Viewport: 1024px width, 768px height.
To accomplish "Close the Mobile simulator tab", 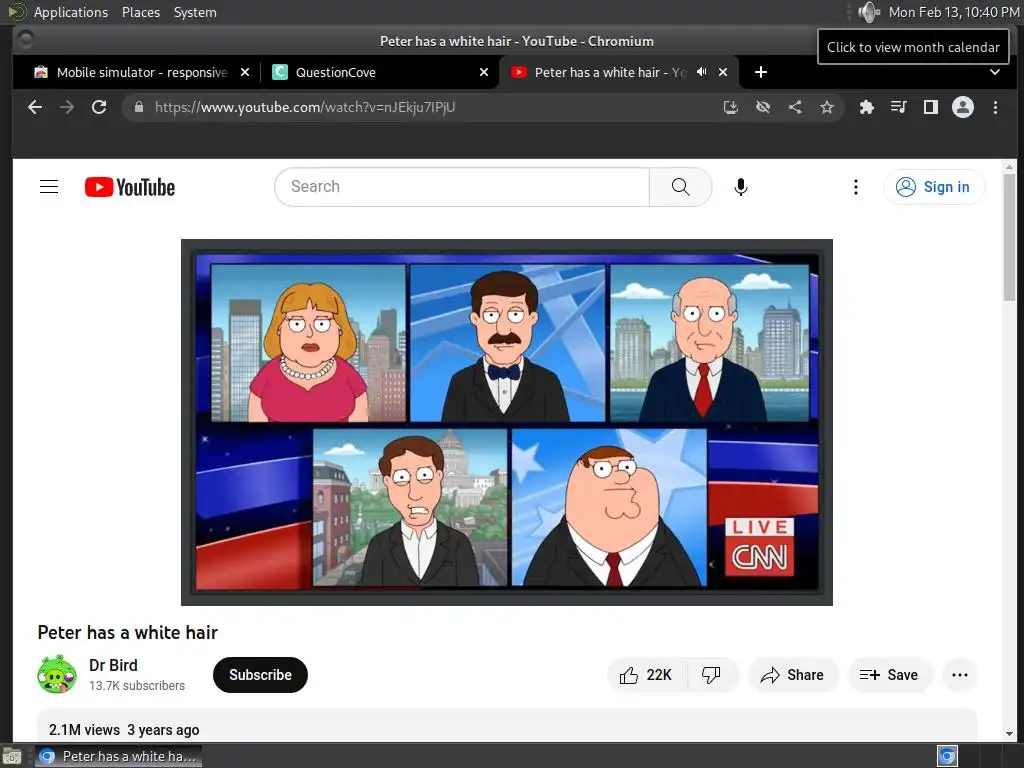I will pos(245,72).
